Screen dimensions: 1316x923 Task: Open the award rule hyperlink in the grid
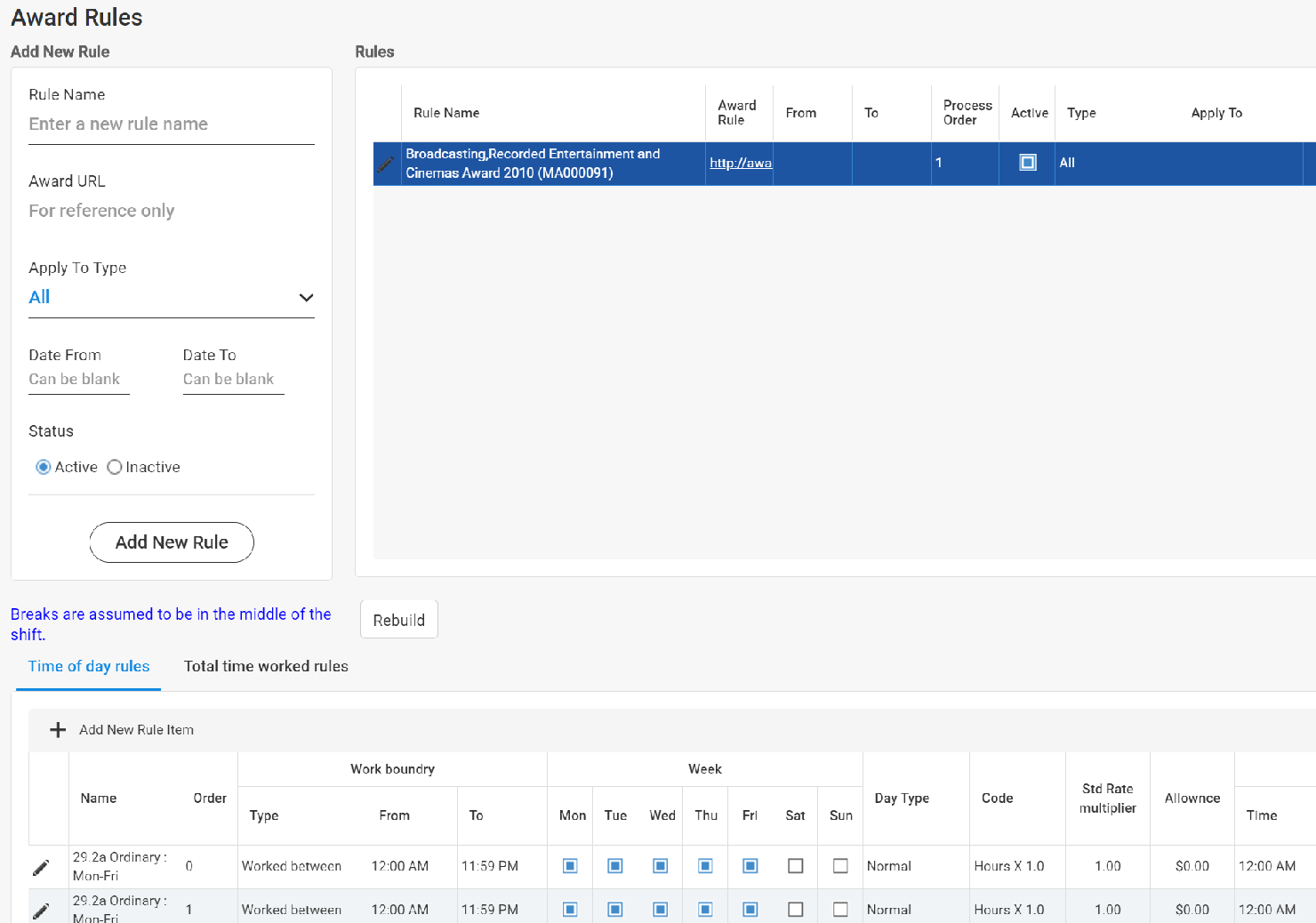pyautogui.click(x=739, y=163)
